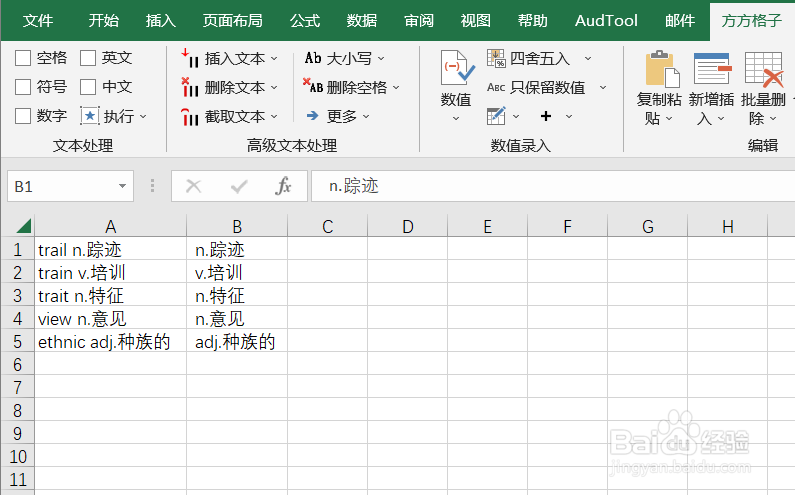Viewport: 795px width, 495px height.
Task: Click the plus sign icon in 数值录入
Action: tap(546, 116)
